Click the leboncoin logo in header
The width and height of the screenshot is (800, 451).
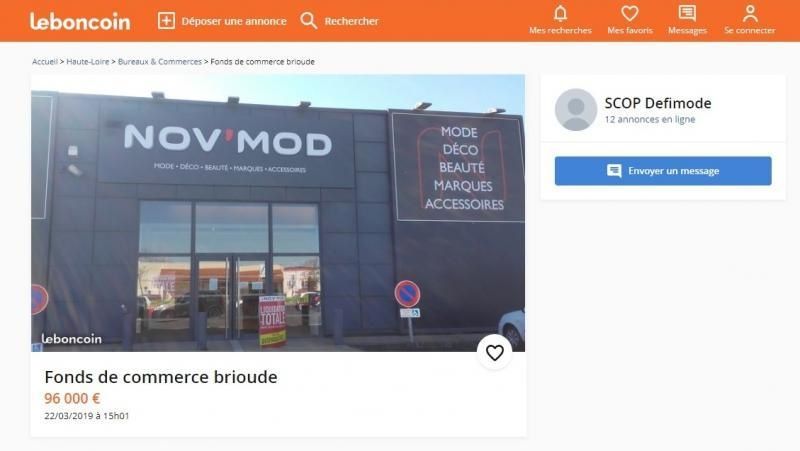pyautogui.click(x=80, y=21)
